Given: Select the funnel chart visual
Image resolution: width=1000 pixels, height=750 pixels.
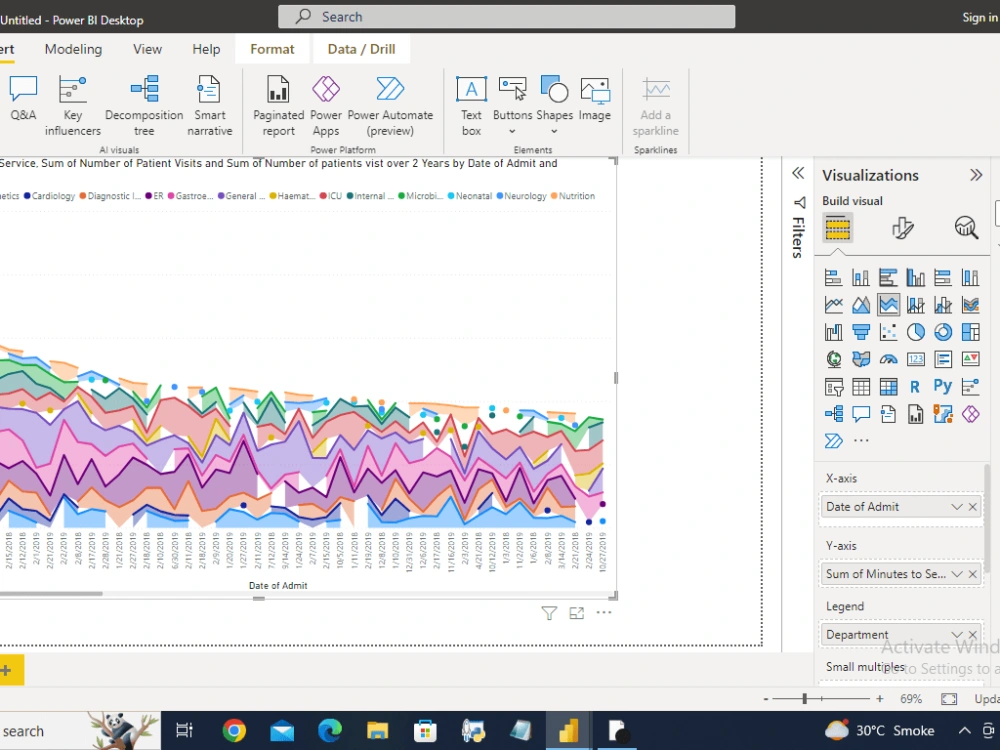Looking at the screenshot, I should [x=860, y=332].
